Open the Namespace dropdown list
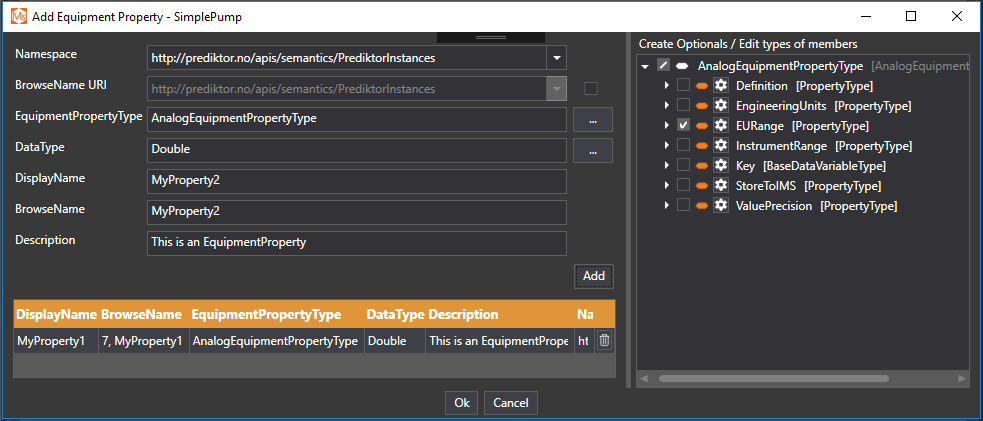 click(x=557, y=58)
